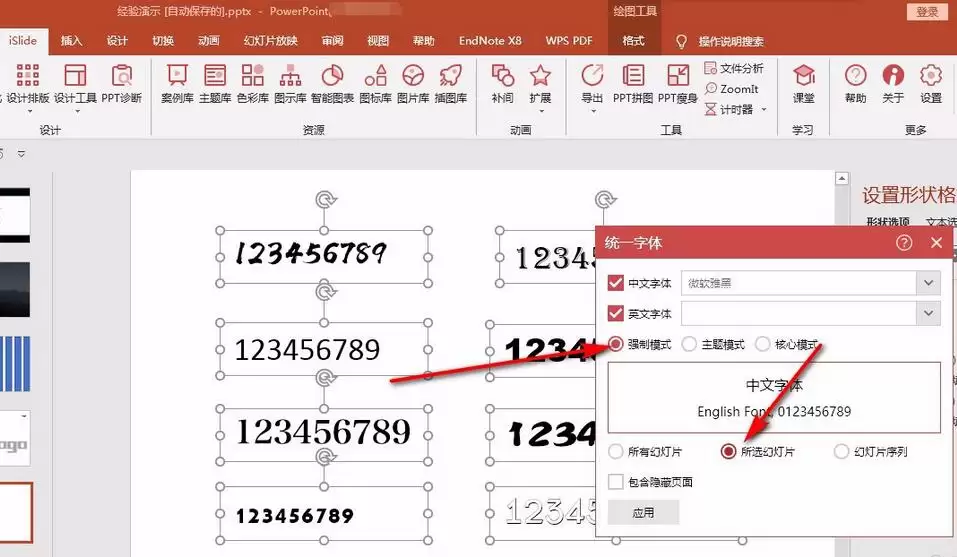The height and width of the screenshot is (557, 957).
Task: Click the 应用 apply button
Action: point(643,512)
